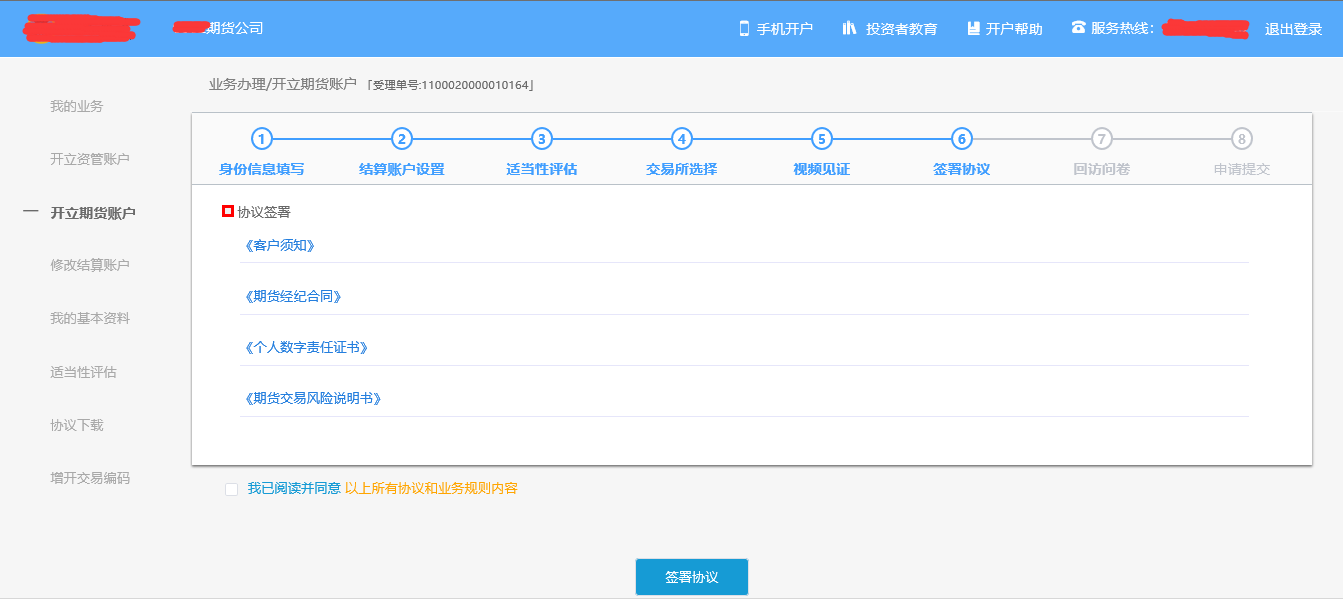Open the 《期货经纪合同》 agreement
Image resolution: width=1343 pixels, height=599 pixels.
pyautogui.click(x=299, y=296)
